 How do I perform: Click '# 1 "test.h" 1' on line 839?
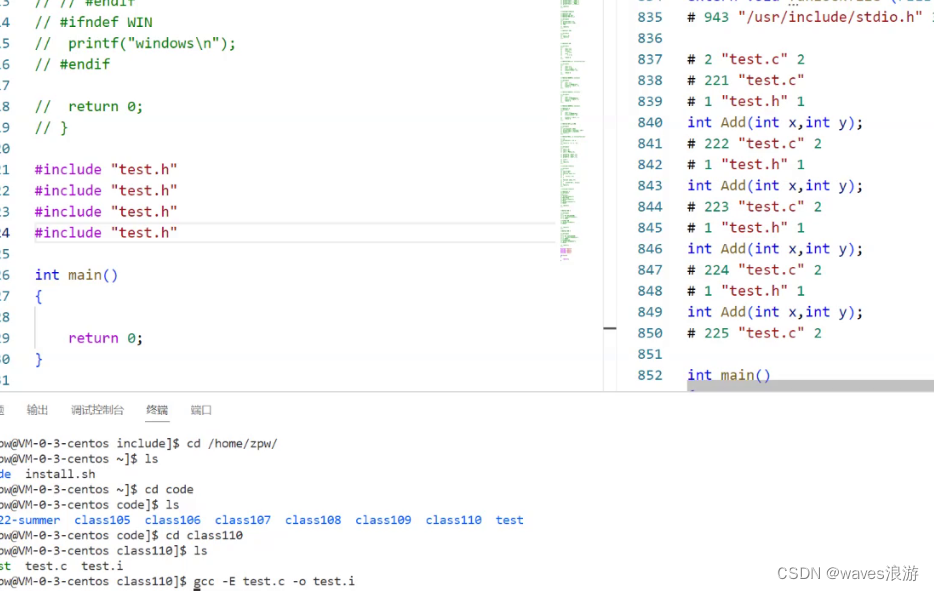746,101
